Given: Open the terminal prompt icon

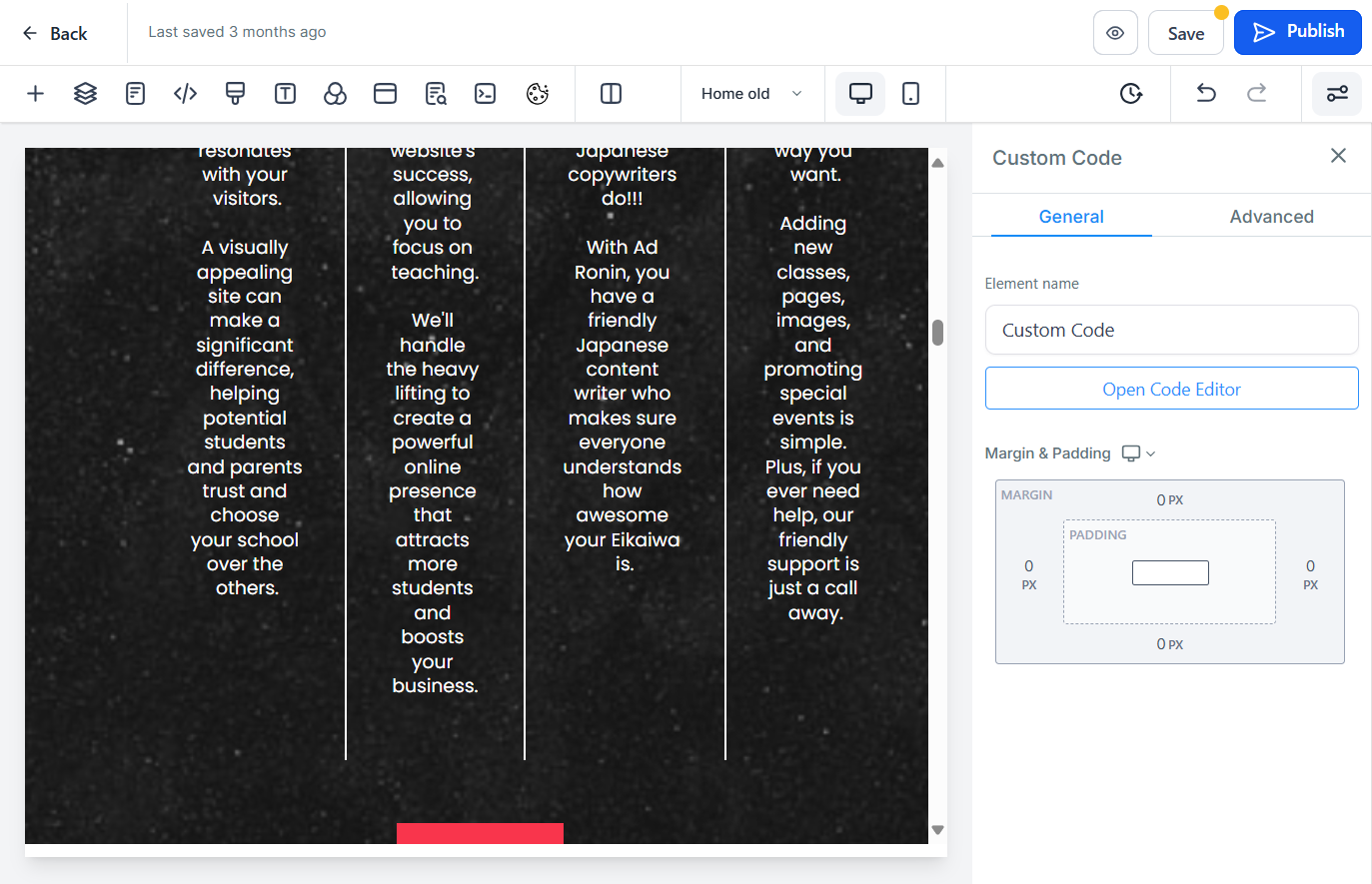Looking at the screenshot, I should 486,94.
